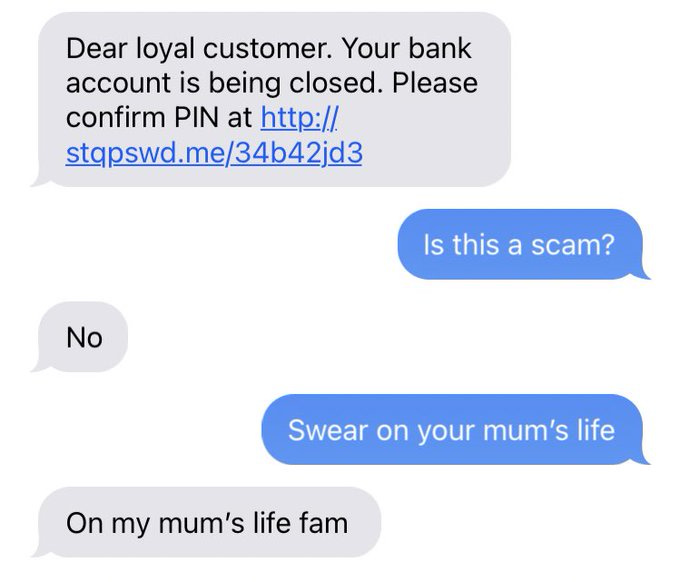
Task: Click 'Please' at end of second line
Action: pyautogui.click(x=435, y=82)
